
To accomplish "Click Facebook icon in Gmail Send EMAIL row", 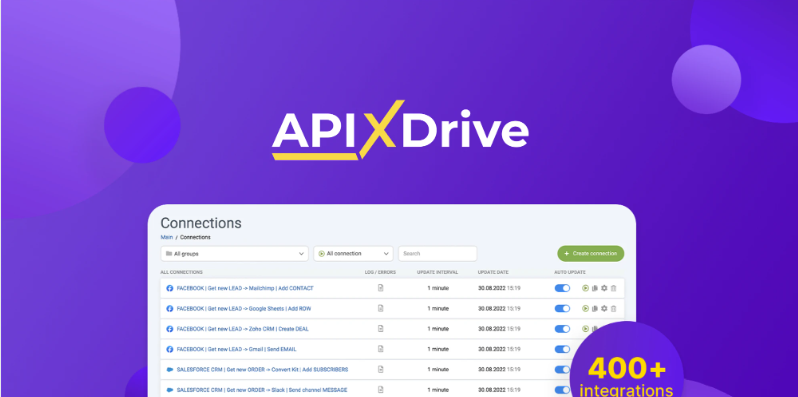I will coord(170,349).
